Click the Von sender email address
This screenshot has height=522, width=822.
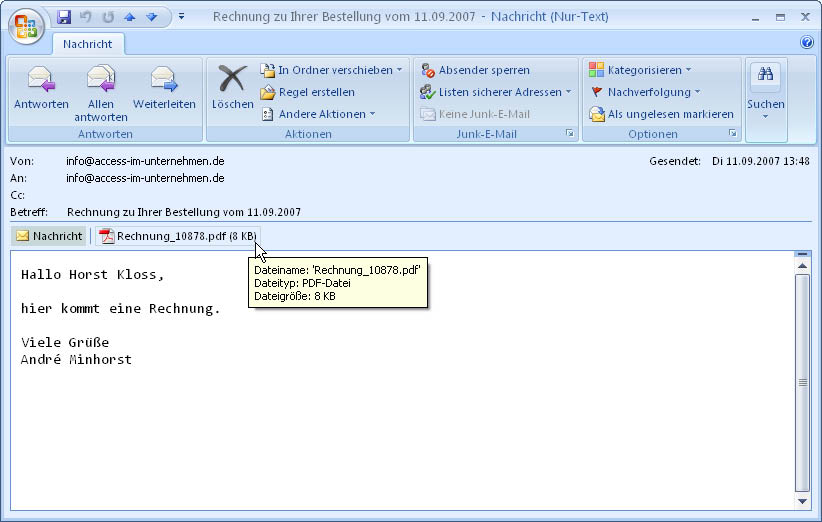coord(145,161)
